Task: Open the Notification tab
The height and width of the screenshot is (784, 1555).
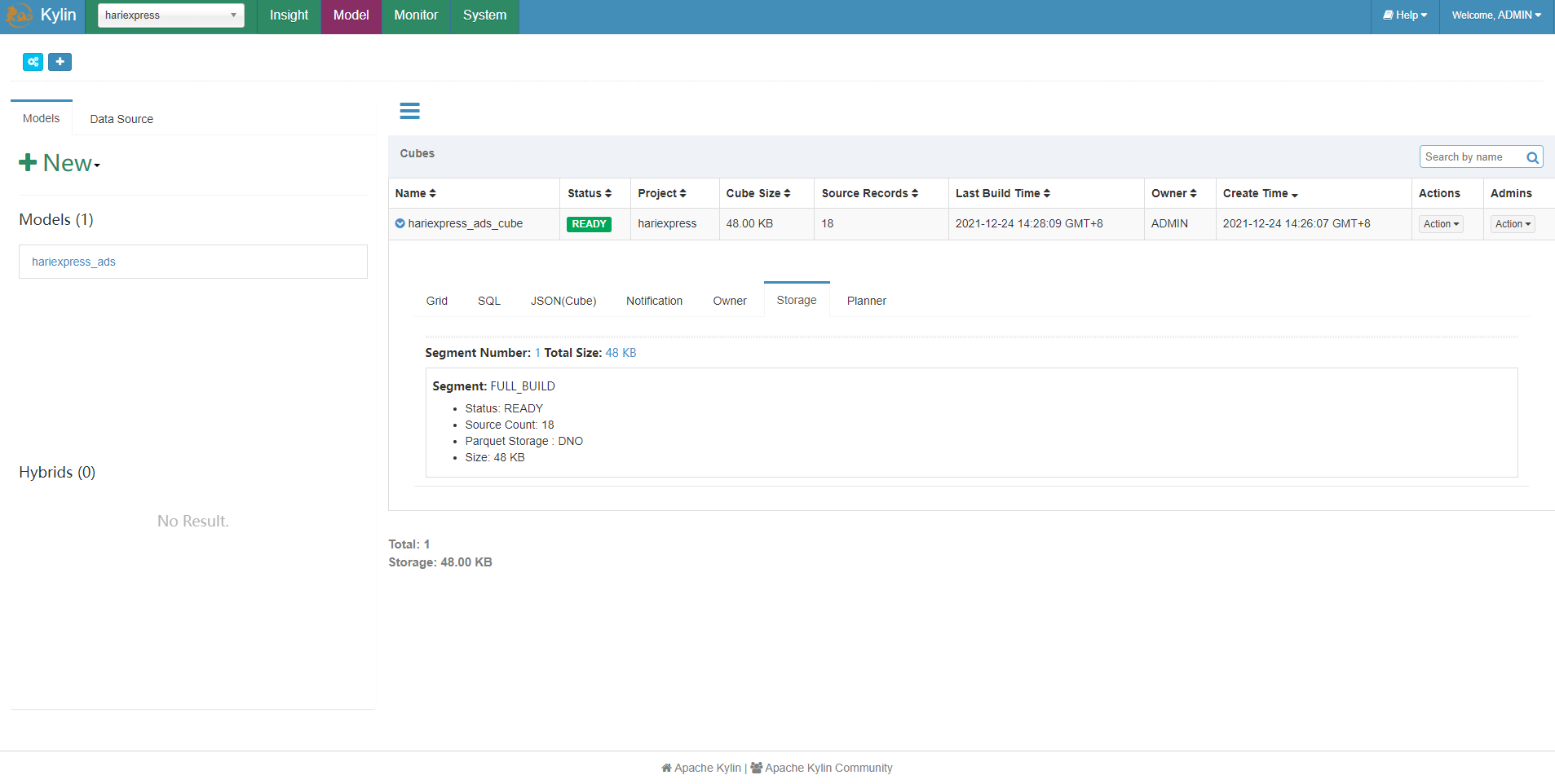Action: coord(655,301)
